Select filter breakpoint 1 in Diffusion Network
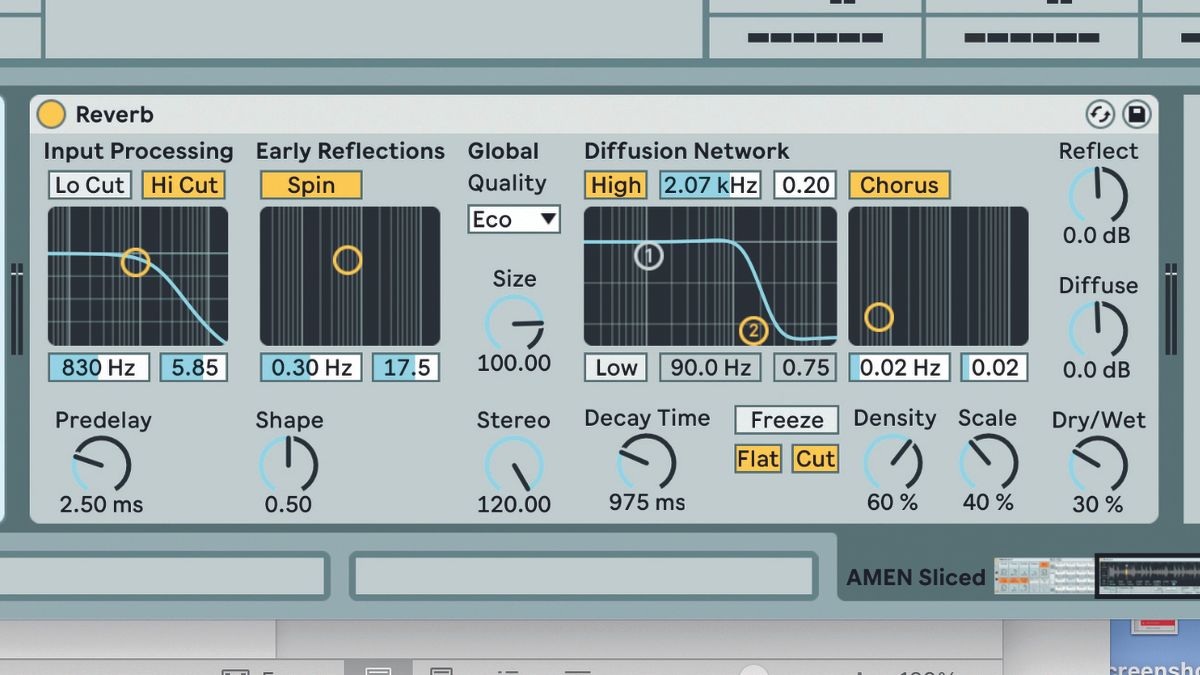The height and width of the screenshot is (675, 1200). pyautogui.click(x=650, y=257)
